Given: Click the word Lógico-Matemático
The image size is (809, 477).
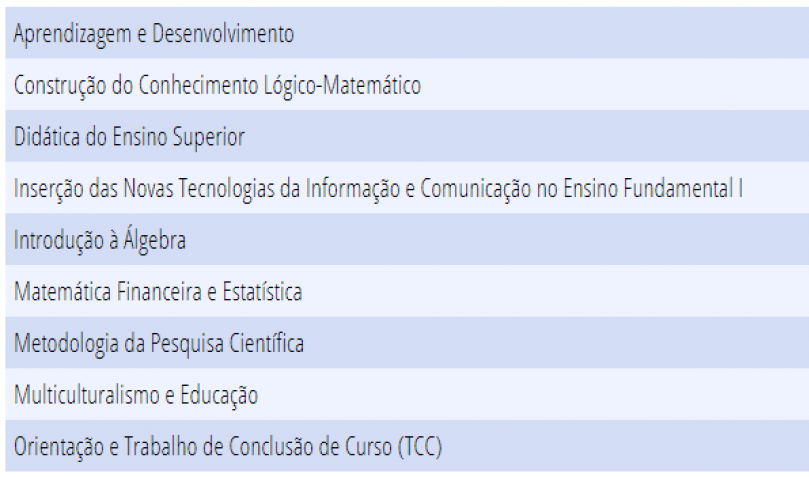Looking at the screenshot, I should click(x=342, y=86).
